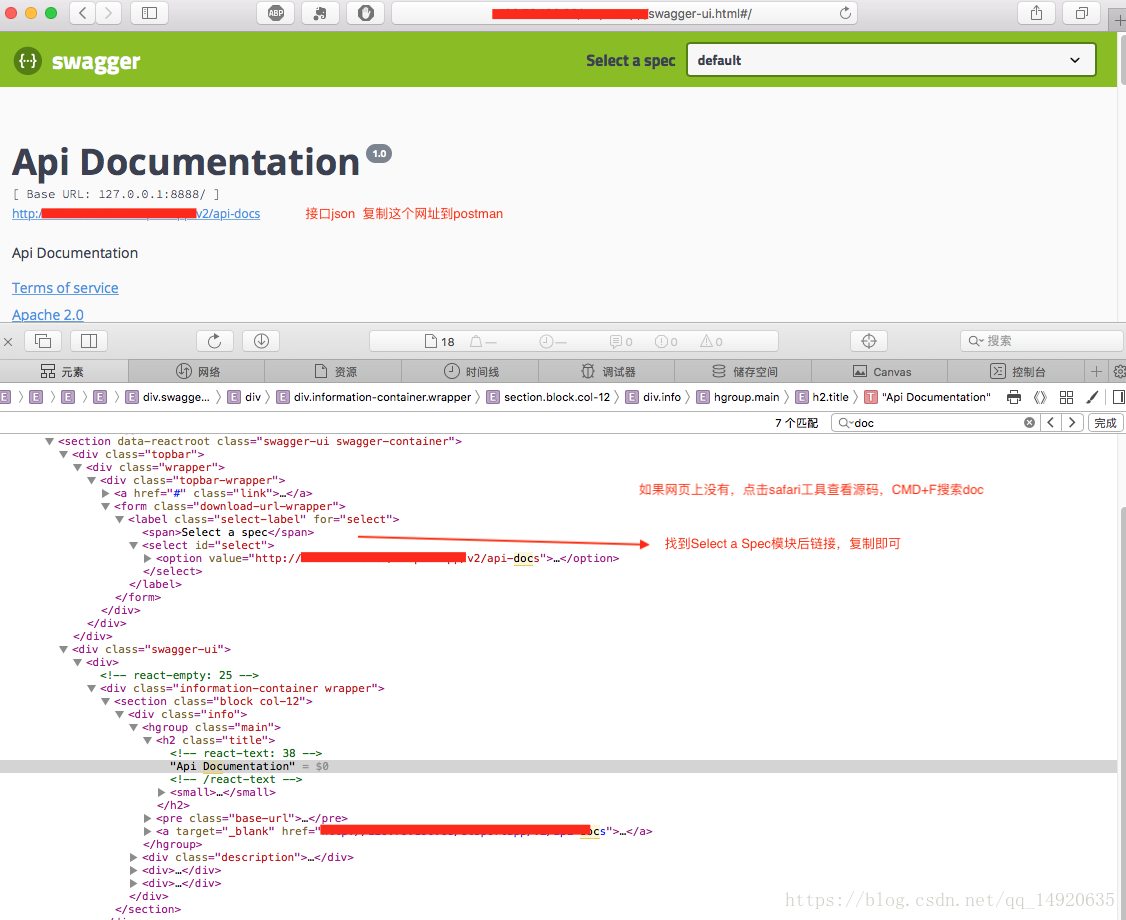Select h2.title breadcrumb item

coord(822,397)
